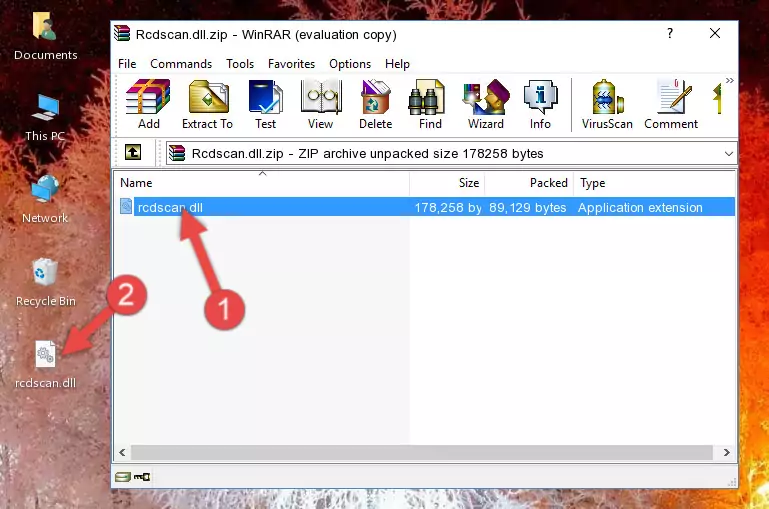Click the rcdscan.dll file icon in list
This screenshot has width=769, height=509.
point(126,206)
